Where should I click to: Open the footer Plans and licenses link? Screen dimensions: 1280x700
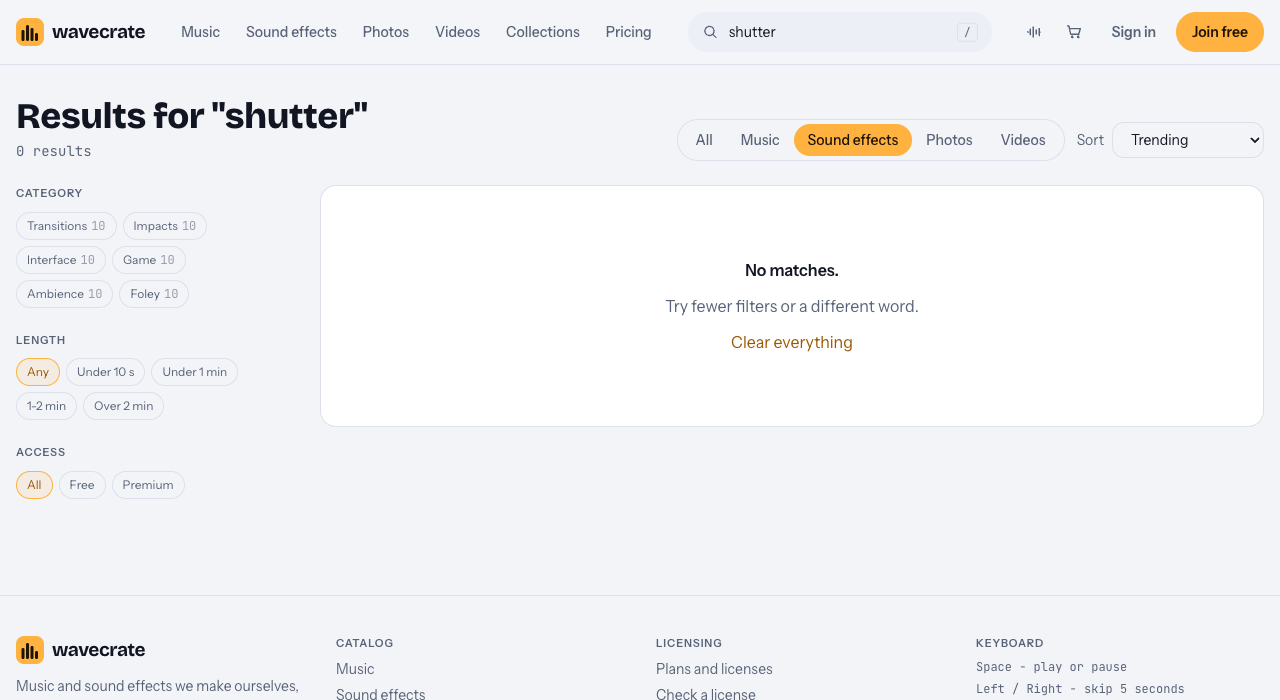(x=714, y=669)
